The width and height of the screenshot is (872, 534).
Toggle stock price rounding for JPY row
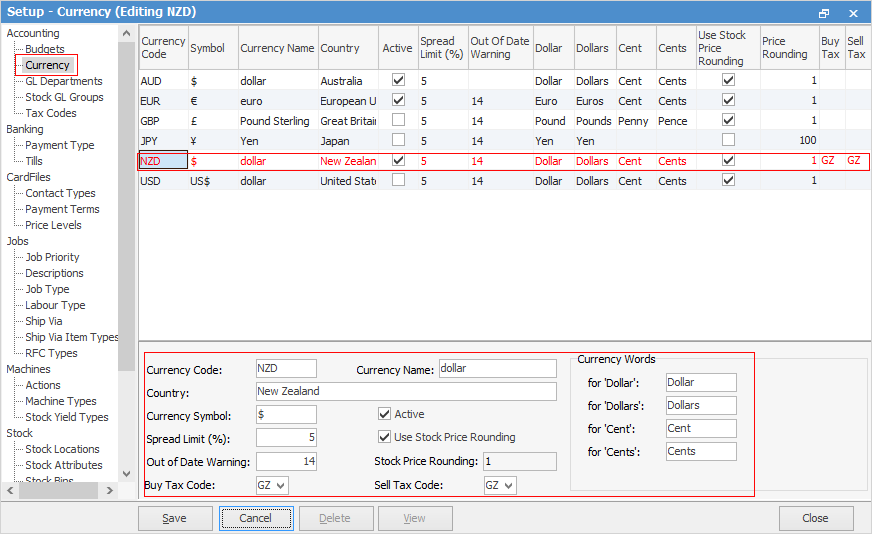point(728,141)
